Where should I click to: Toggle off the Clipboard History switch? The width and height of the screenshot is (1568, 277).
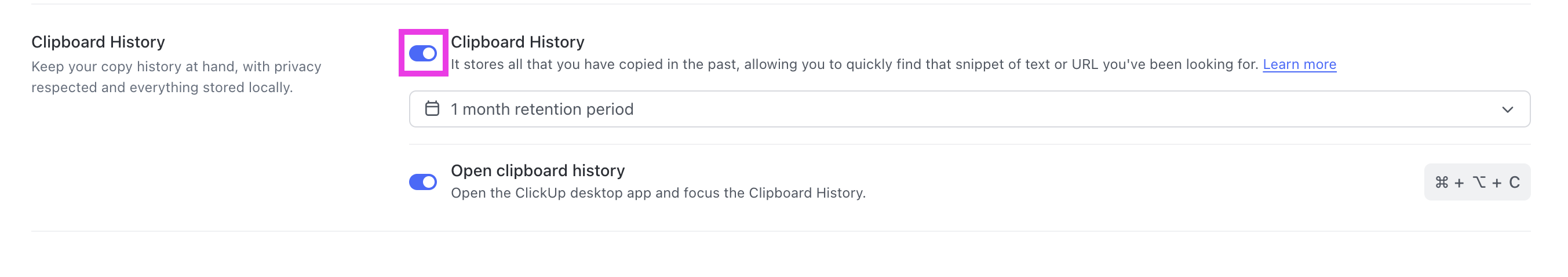(422, 53)
